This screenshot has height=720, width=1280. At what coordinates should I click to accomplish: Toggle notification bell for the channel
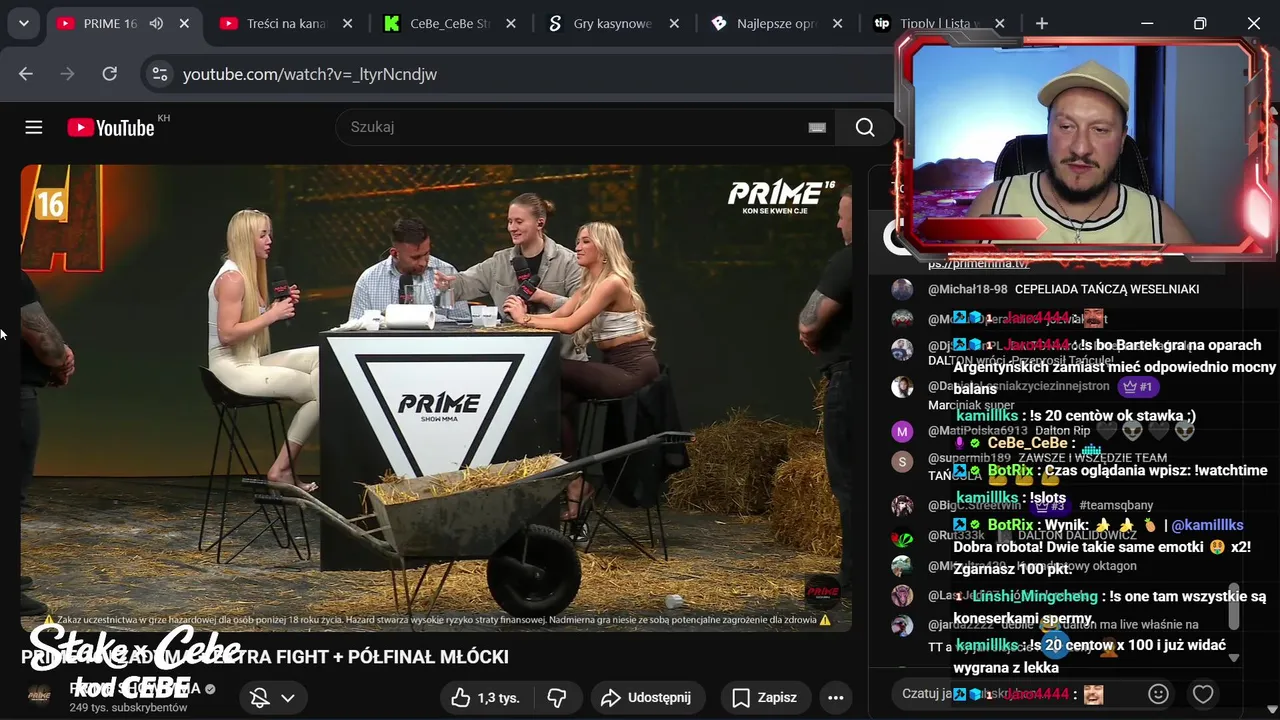click(x=260, y=698)
